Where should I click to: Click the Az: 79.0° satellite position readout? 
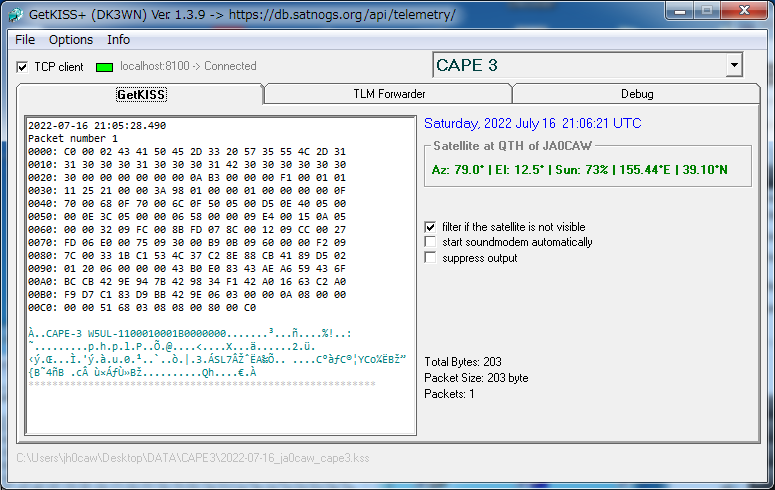click(x=579, y=170)
